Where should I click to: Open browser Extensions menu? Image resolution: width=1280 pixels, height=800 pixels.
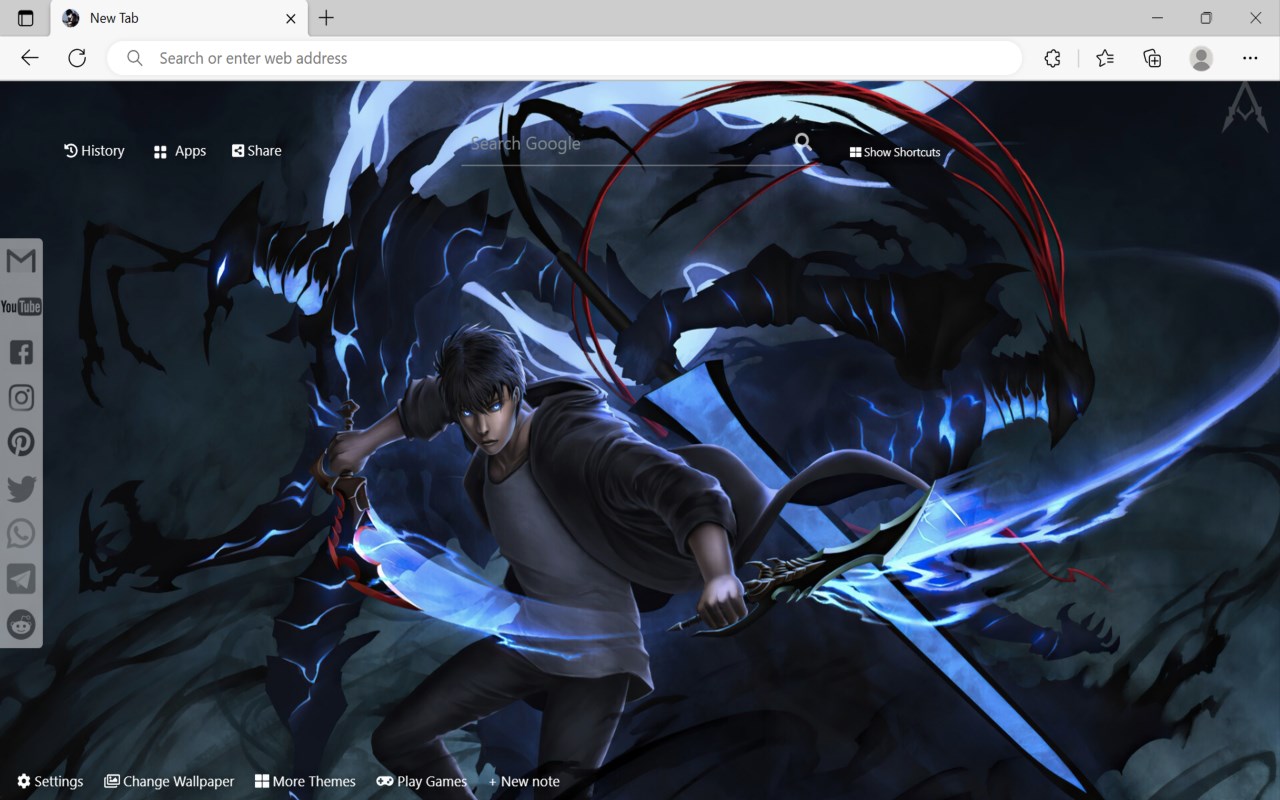pyautogui.click(x=1052, y=58)
